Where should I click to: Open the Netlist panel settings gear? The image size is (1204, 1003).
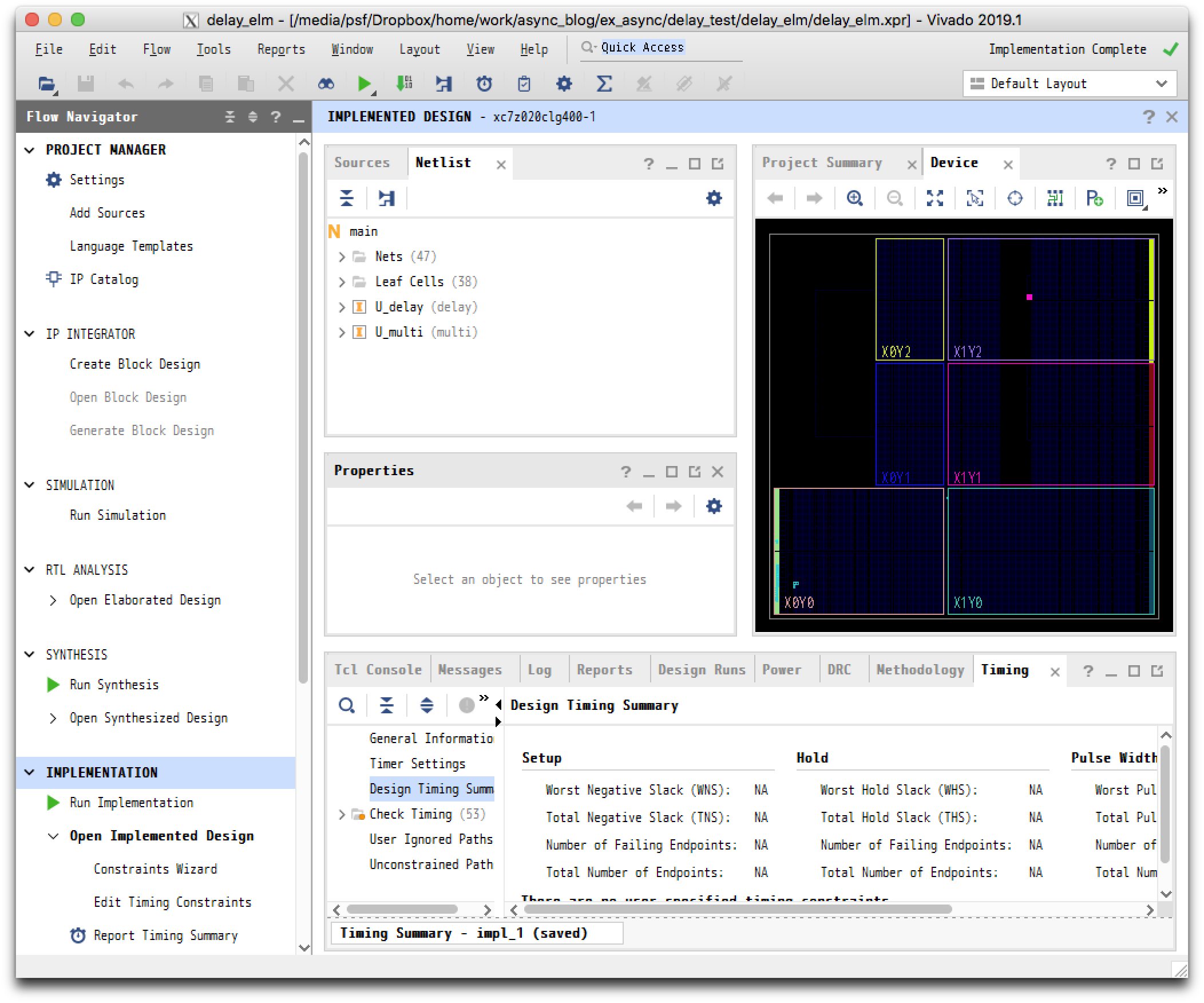(x=713, y=199)
